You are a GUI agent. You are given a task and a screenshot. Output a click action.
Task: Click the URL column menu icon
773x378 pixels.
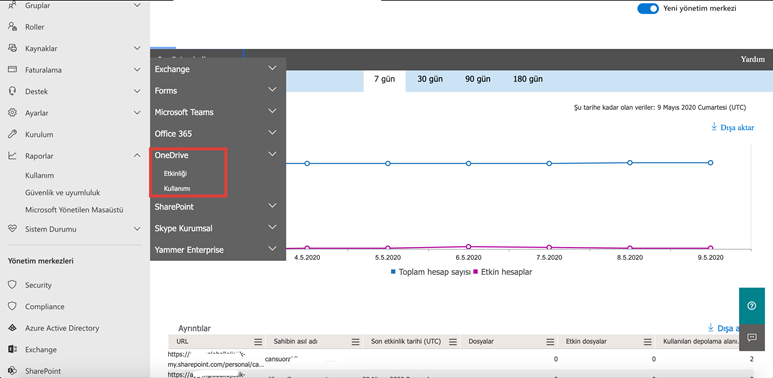pyautogui.click(x=258, y=342)
